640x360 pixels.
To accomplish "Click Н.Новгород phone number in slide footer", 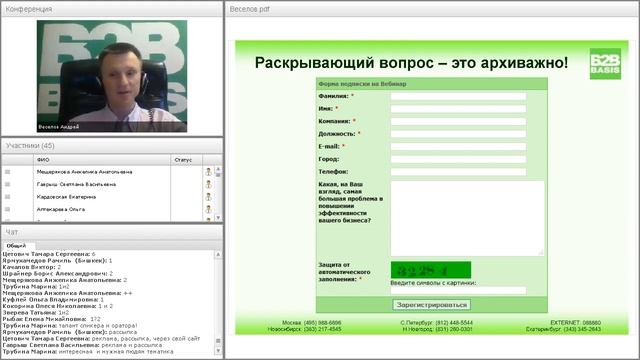I will tap(438, 329).
